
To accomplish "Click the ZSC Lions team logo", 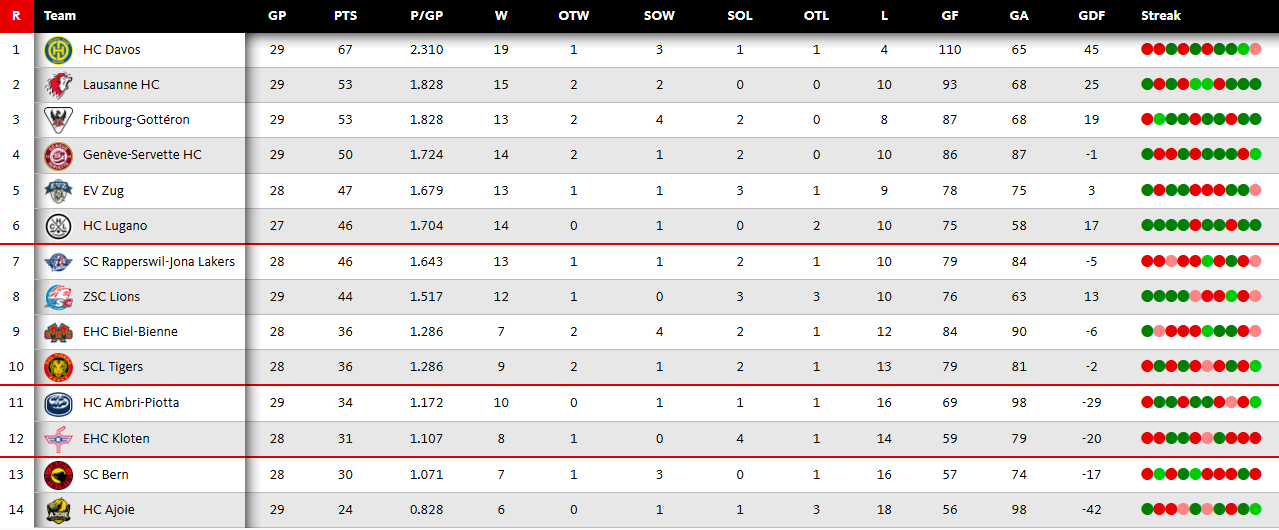I will [59, 297].
